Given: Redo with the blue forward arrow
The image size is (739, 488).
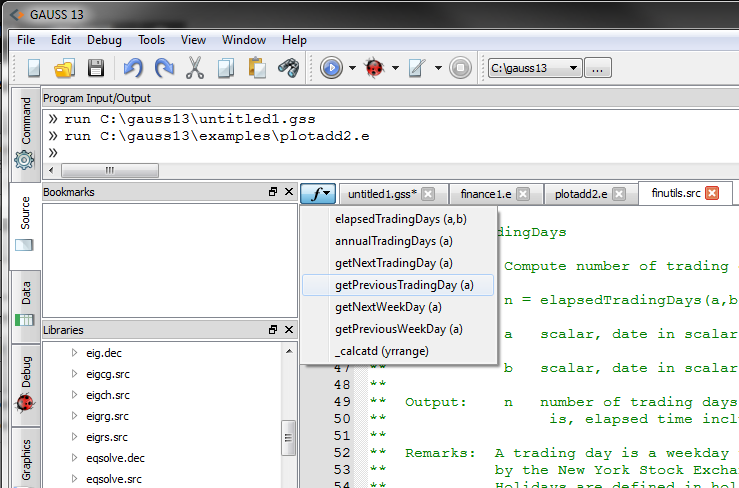Looking at the screenshot, I should tap(164, 68).
